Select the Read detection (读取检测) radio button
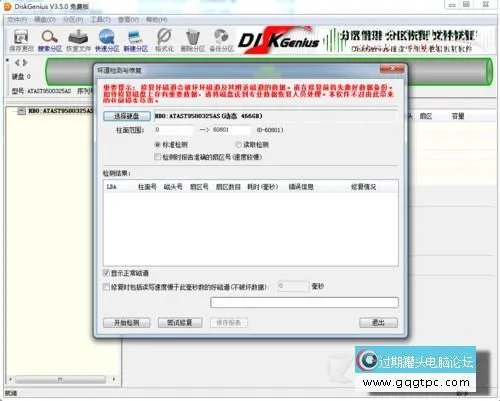Screen dimensions: 500x401 (238, 145)
